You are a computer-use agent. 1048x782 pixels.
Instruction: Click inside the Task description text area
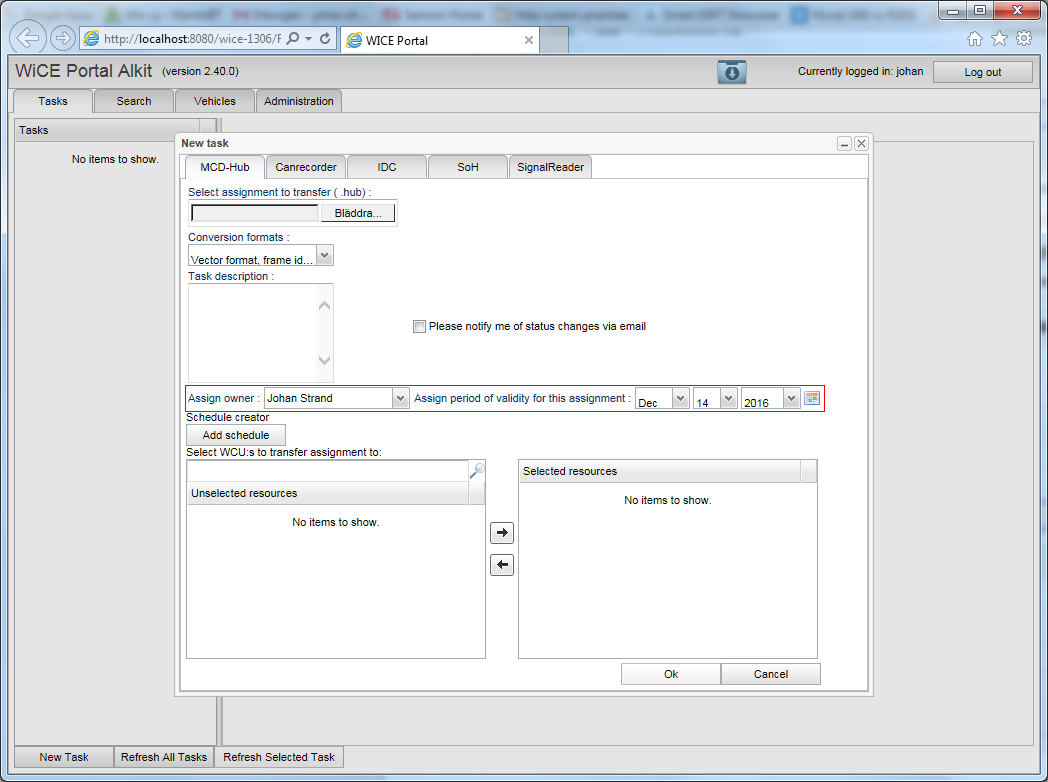point(252,332)
